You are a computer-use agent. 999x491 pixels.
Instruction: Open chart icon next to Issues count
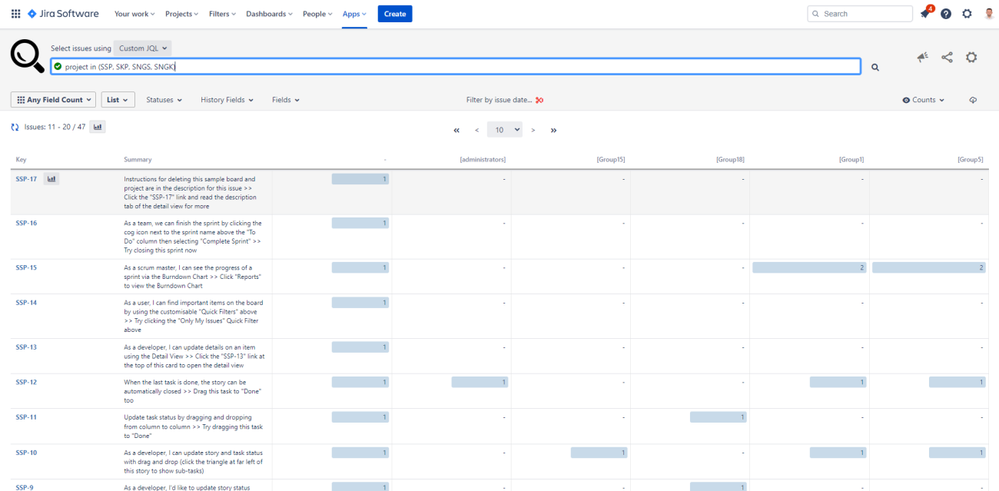pyautogui.click(x=97, y=127)
